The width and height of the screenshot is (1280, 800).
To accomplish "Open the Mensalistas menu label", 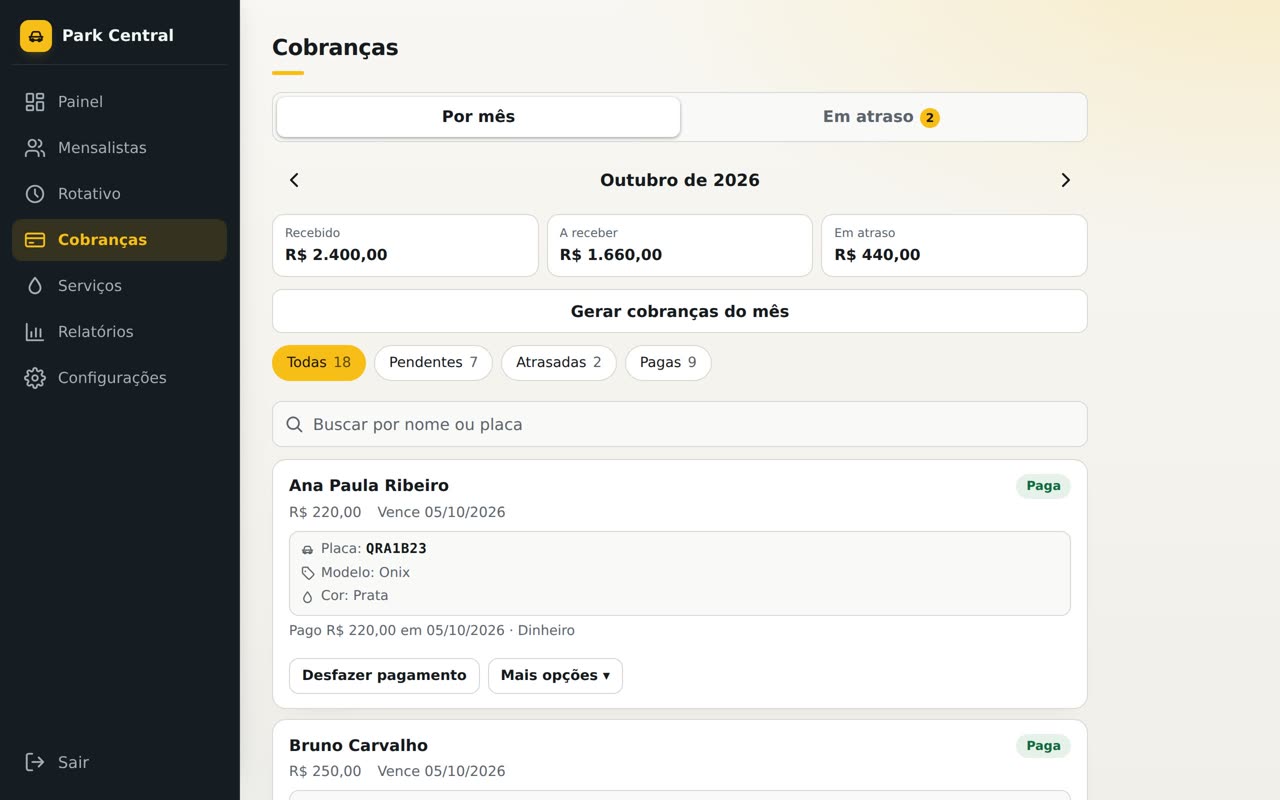I will [x=102, y=148].
